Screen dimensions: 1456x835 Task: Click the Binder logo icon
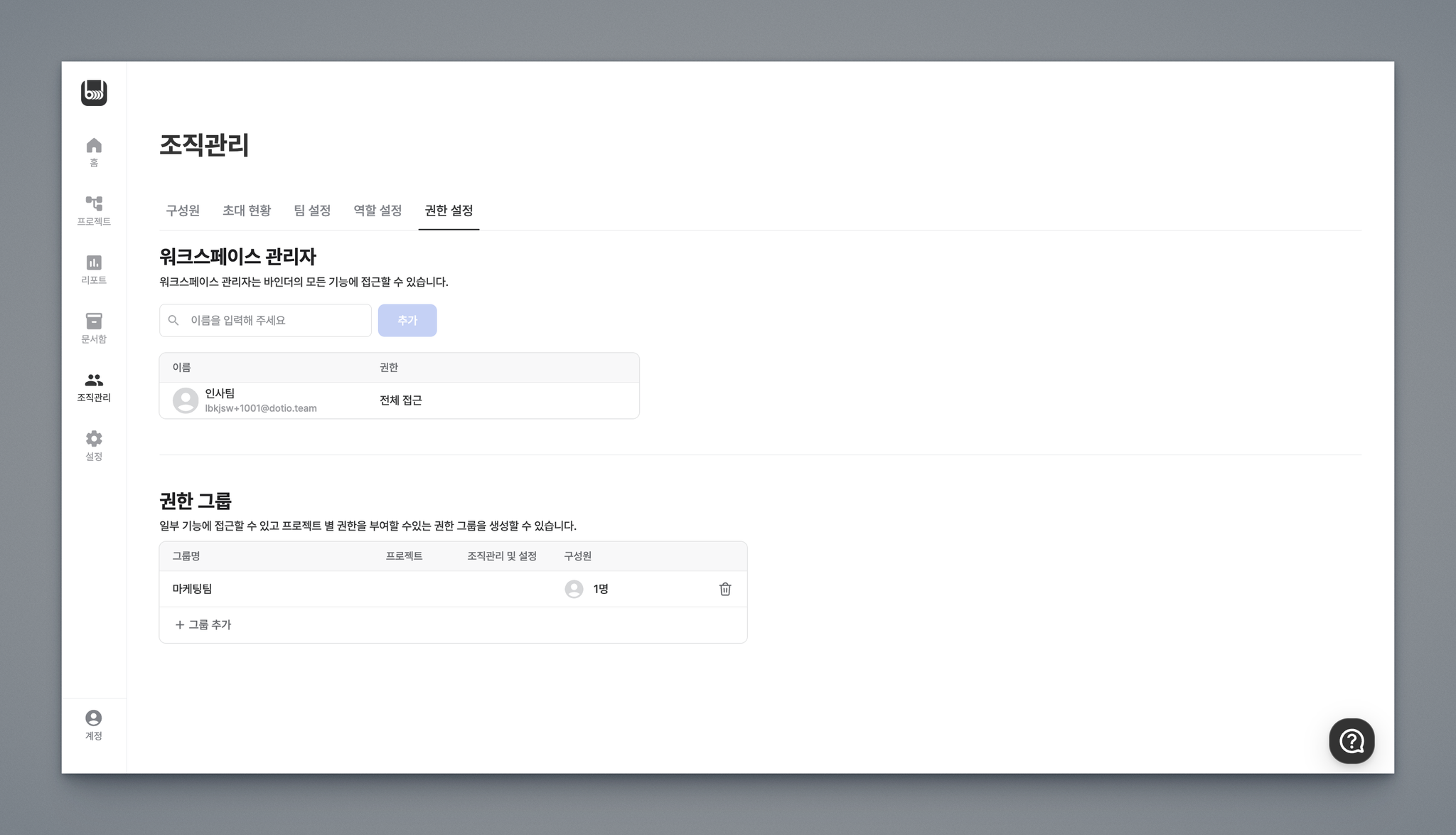pyautogui.click(x=94, y=93)
